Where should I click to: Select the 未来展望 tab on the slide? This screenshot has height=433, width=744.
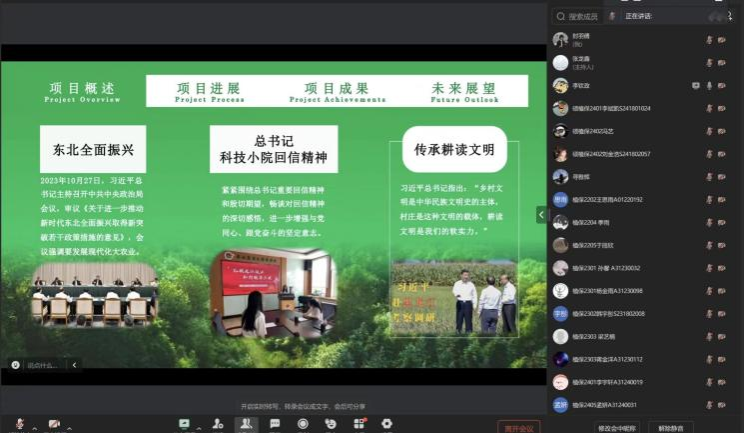point(464,91)
